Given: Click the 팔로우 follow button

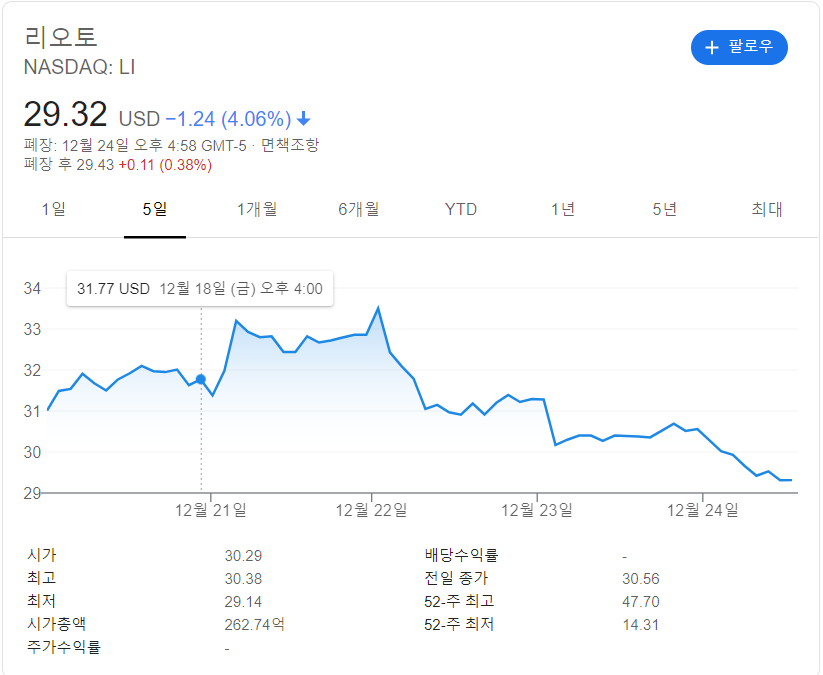Looking at the screenshot, I should click(739, 47).
